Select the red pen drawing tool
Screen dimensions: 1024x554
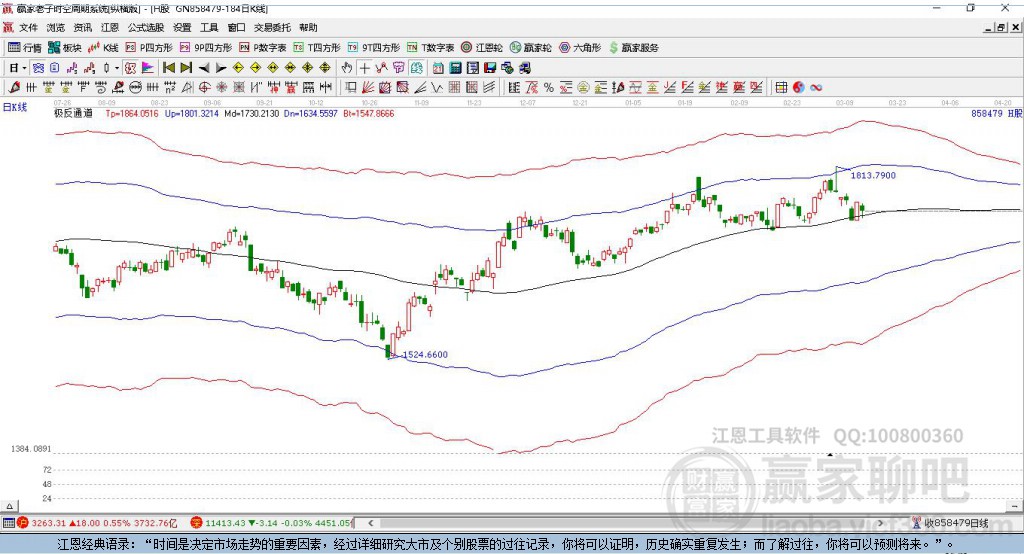tap(14, 88)
